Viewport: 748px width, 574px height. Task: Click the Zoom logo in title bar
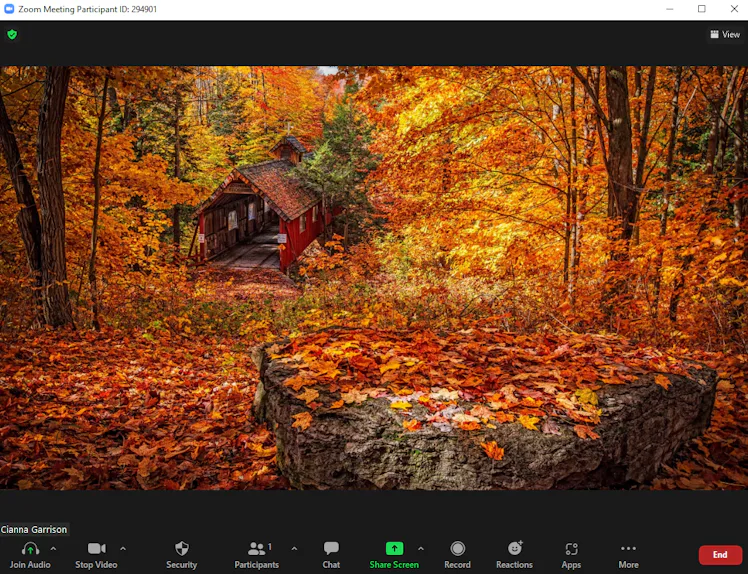tap(9, 9)
